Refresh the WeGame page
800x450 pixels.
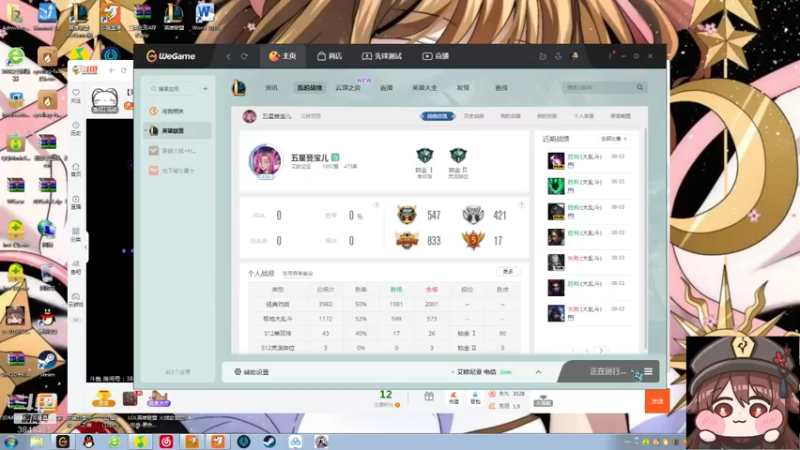[244, 56]
